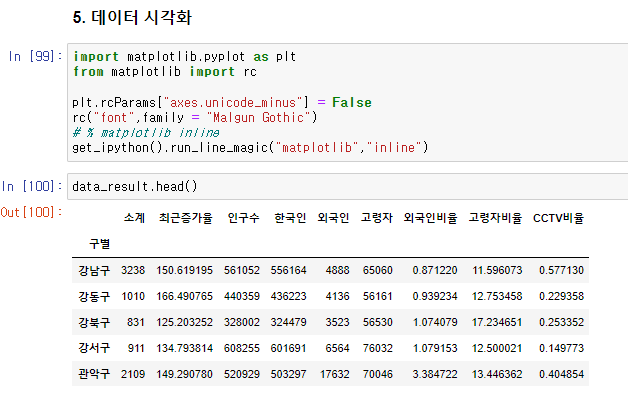The image size is (628, 396).
Task: Click the Out[100] output prompt
Action: coord(32,212)
